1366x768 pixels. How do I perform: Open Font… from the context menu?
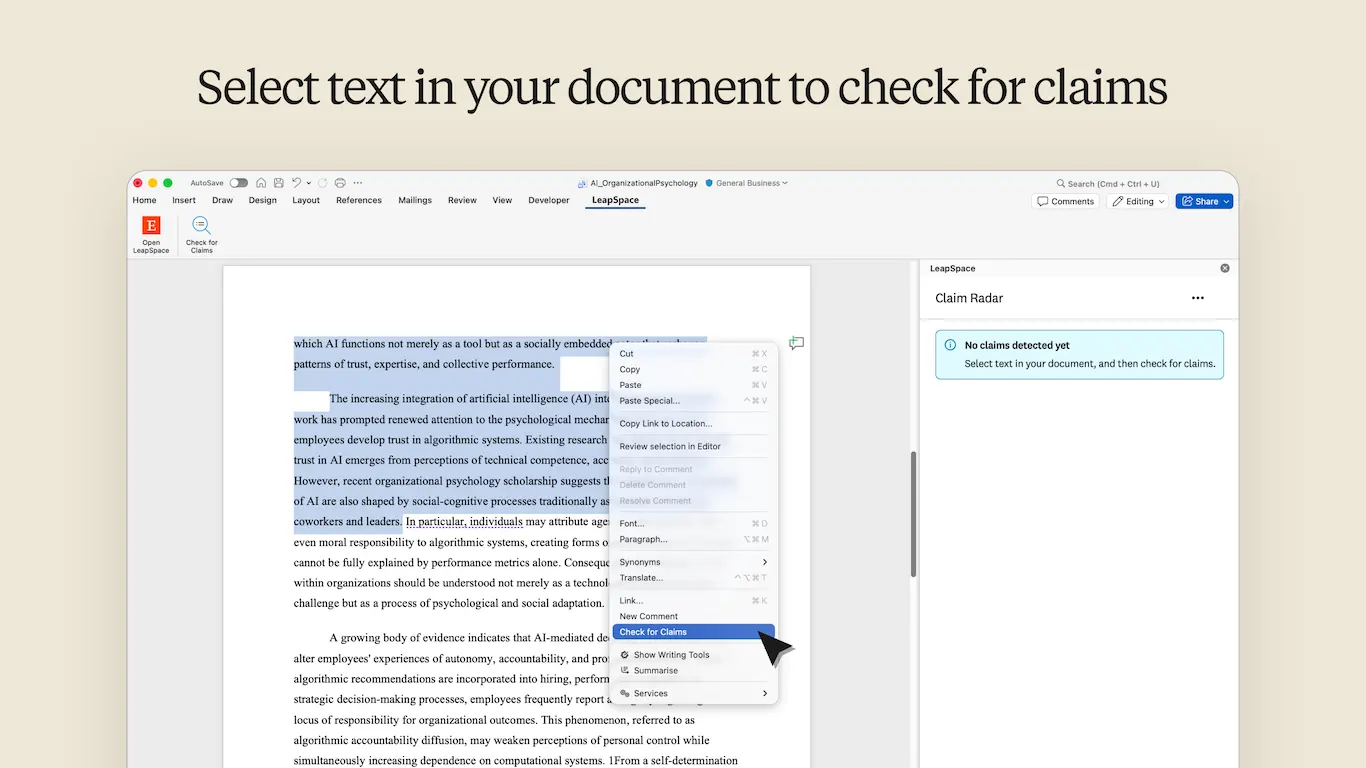[694, 523]
